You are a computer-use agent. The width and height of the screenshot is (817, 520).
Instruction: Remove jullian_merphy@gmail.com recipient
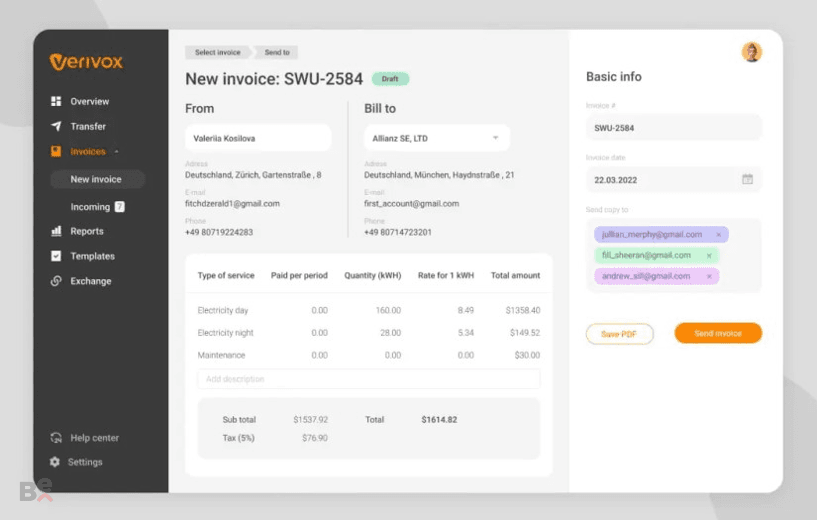coord(719,235)
